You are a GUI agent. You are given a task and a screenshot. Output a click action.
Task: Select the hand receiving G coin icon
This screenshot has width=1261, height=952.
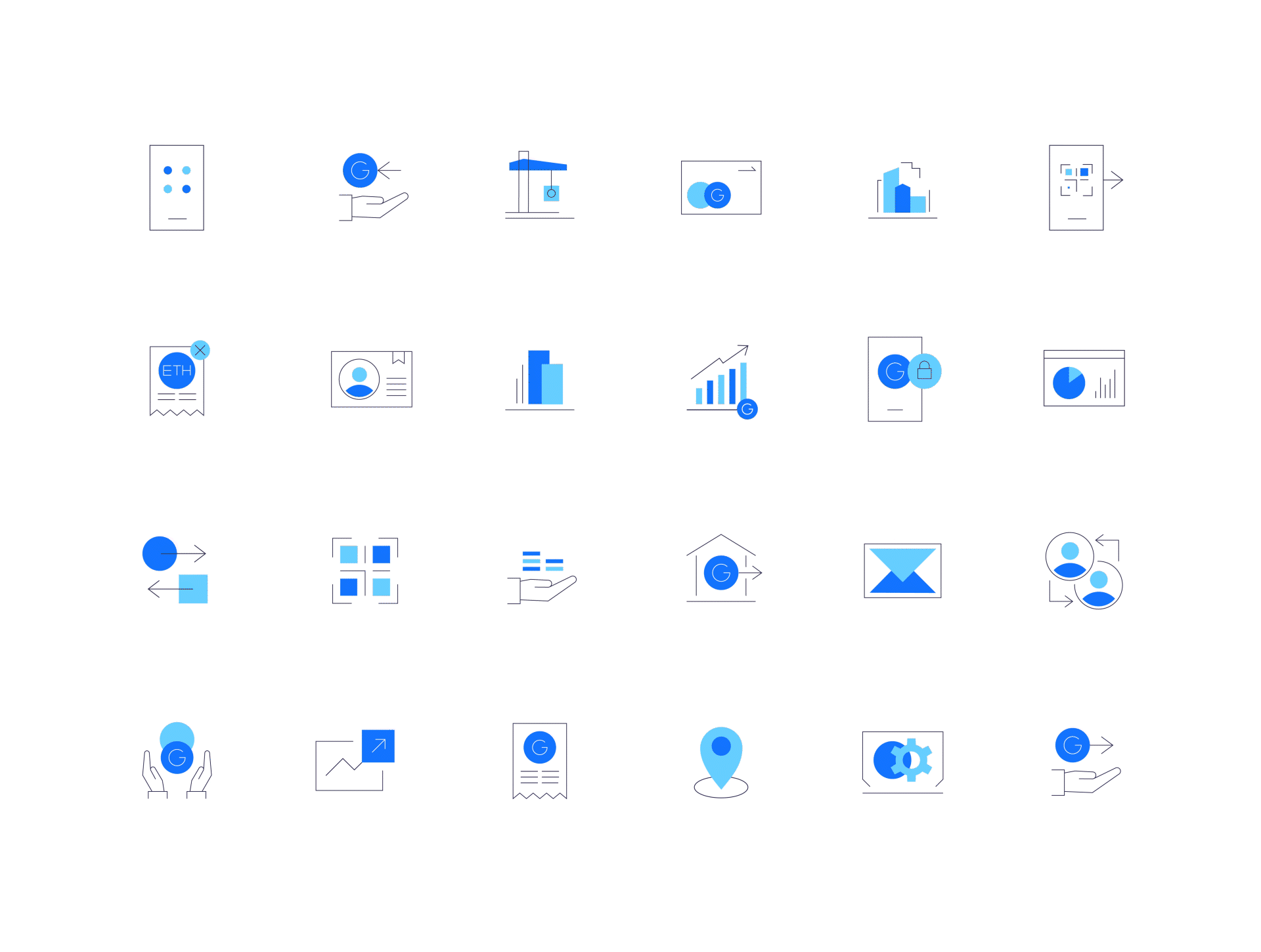click(374, 187)
